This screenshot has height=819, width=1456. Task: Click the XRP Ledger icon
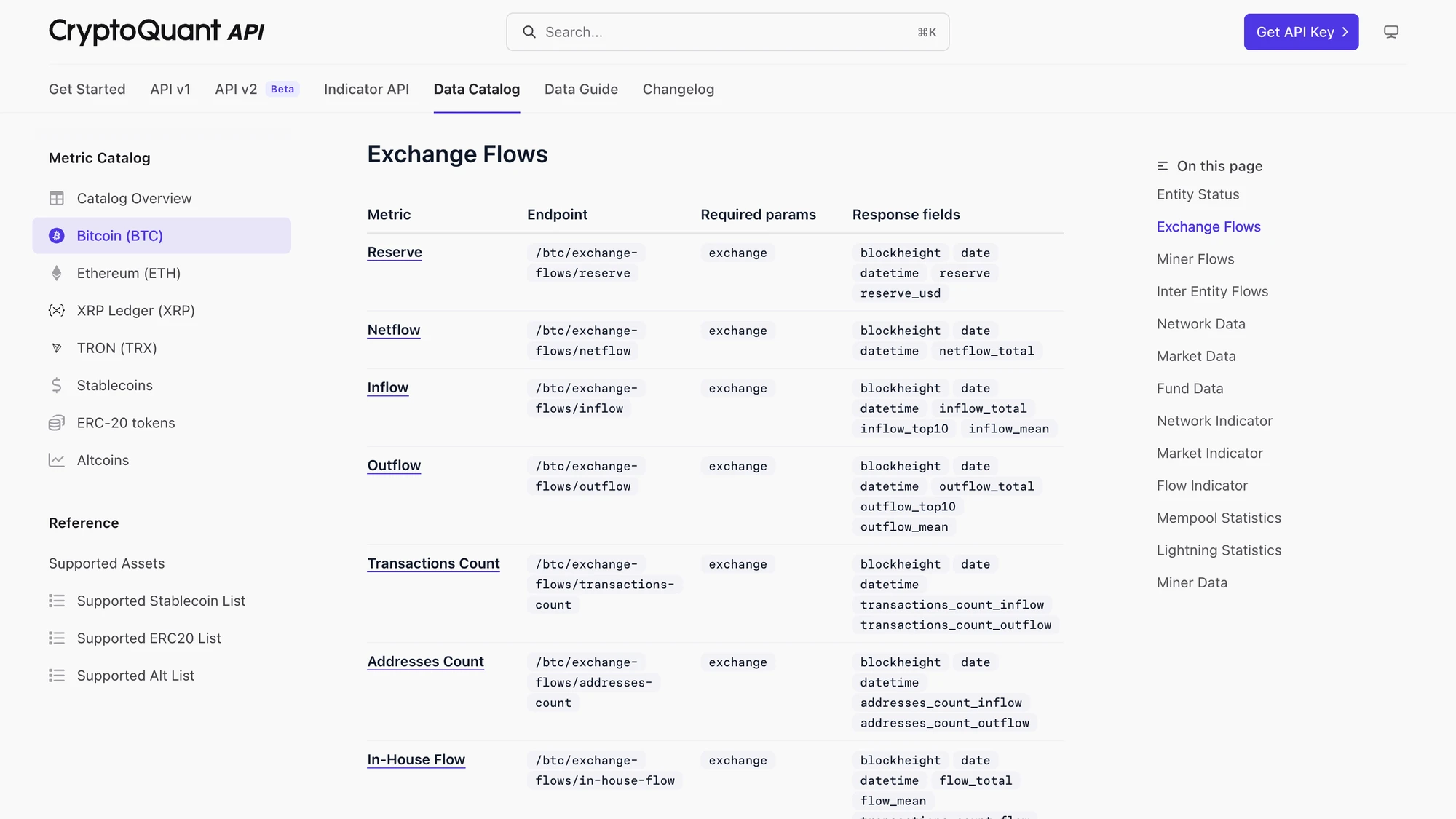(57, 311)
